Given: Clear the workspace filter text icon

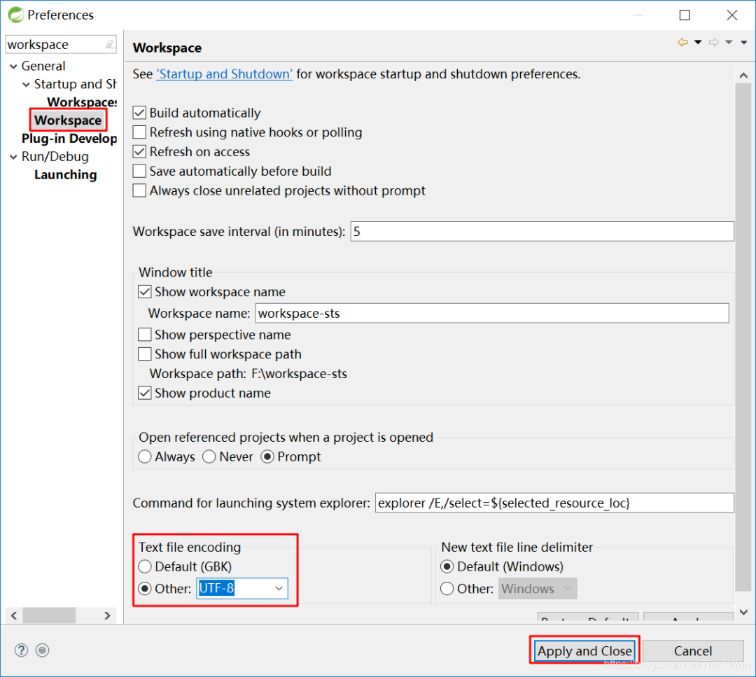Looking at the screenshot, I should [x=110, y=44].
